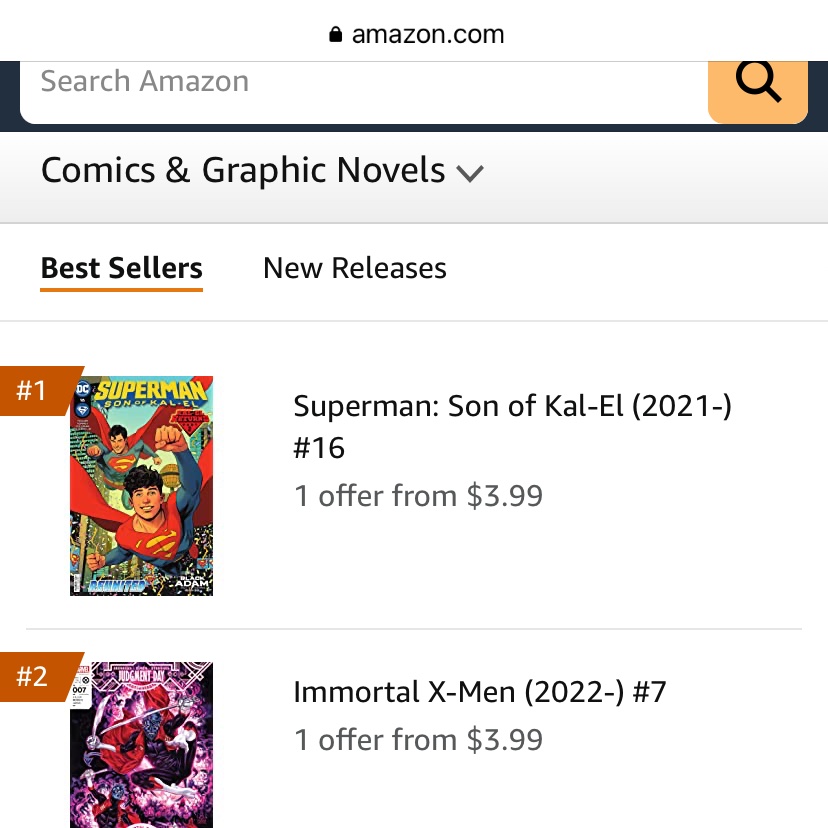Open Superman: Son of Kal-El (2021-) #16 title
828x828 pixels.
click(x=512, y=427)
